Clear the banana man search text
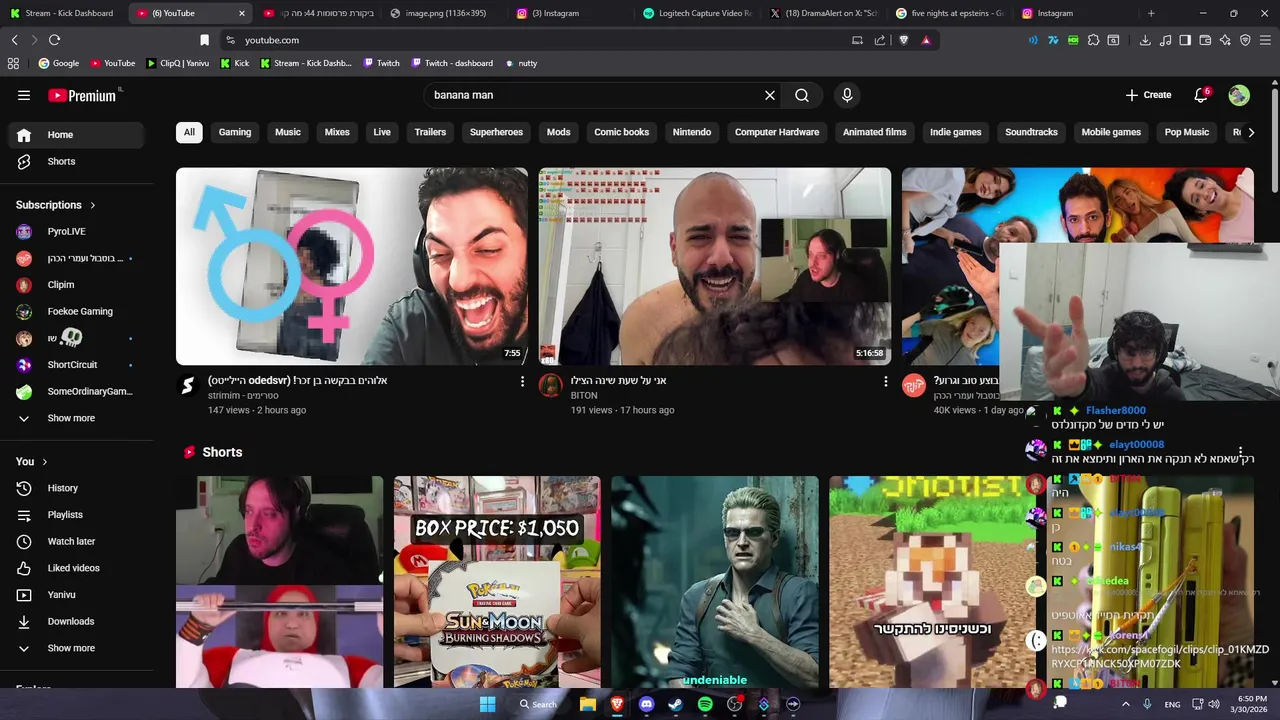Viewport: 1280px width, 720px height. click(770, 95)
